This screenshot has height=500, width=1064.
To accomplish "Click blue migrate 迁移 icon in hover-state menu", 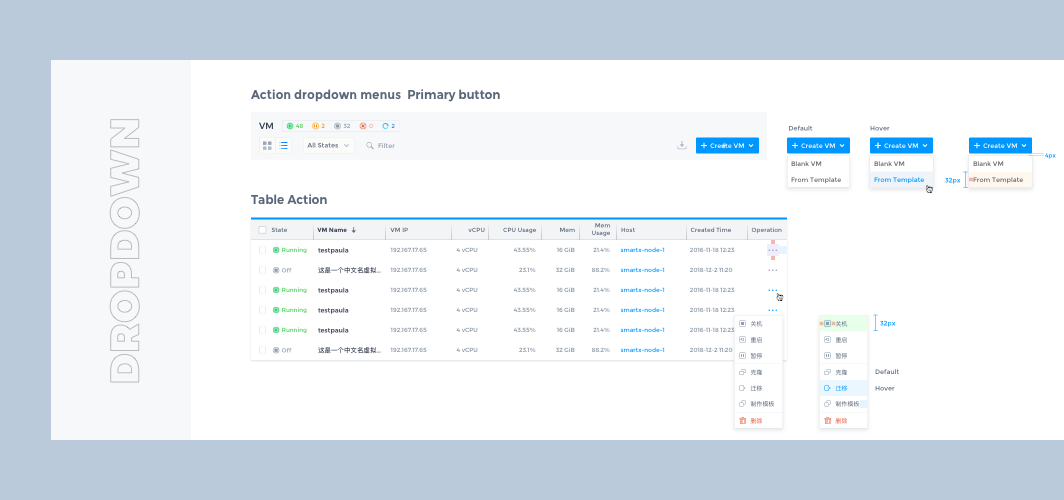I will (x=827, y=388).
